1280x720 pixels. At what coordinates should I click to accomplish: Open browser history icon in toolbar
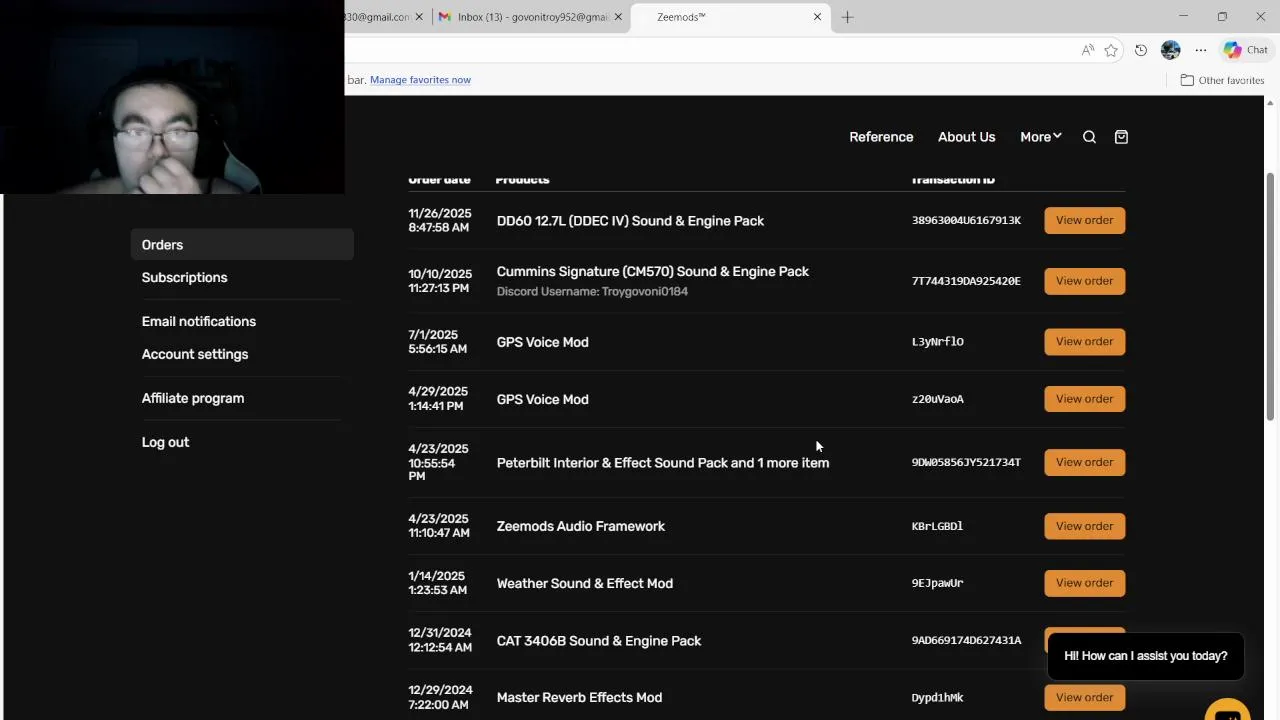(1141, 50)
